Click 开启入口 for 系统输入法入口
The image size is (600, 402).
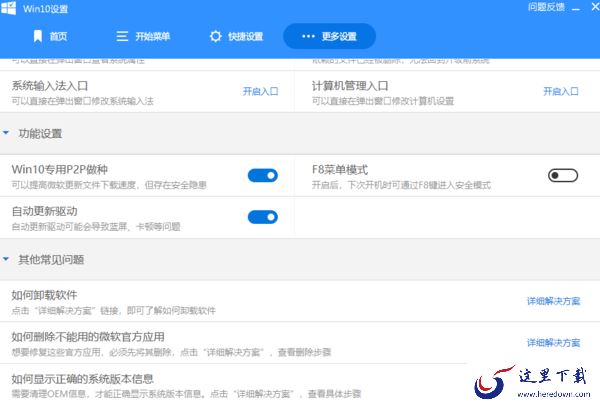(x=261, y=91)
